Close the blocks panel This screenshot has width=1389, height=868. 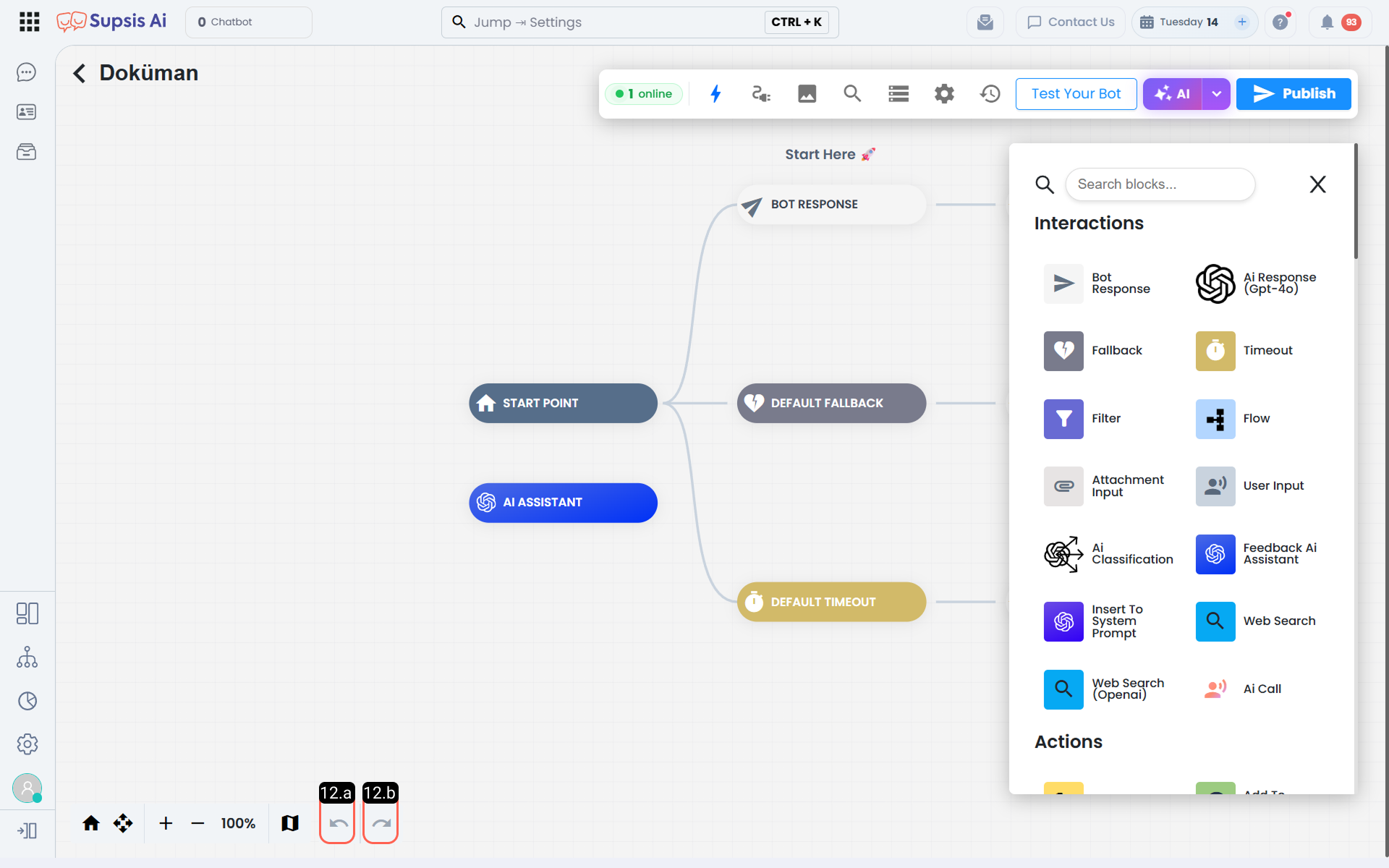(1318, 184)
